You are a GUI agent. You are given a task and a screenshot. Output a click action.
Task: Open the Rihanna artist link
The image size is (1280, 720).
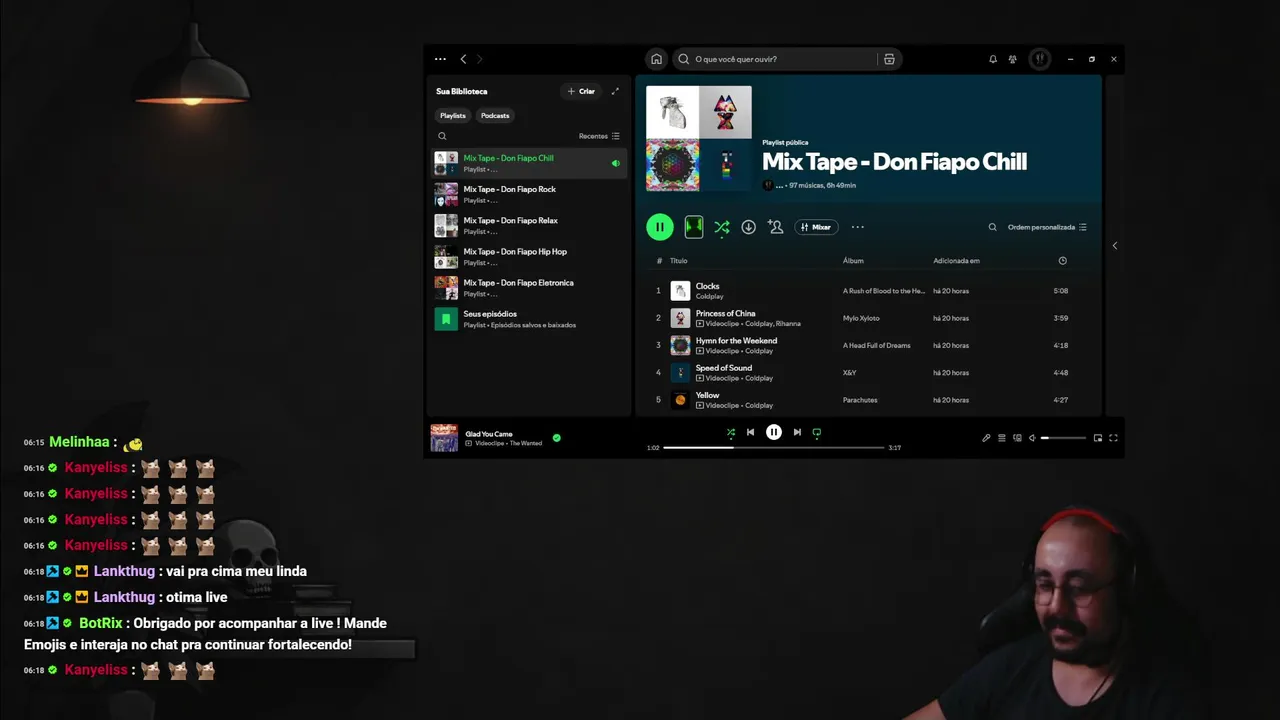pyautogui.click(x=787, y=324)
